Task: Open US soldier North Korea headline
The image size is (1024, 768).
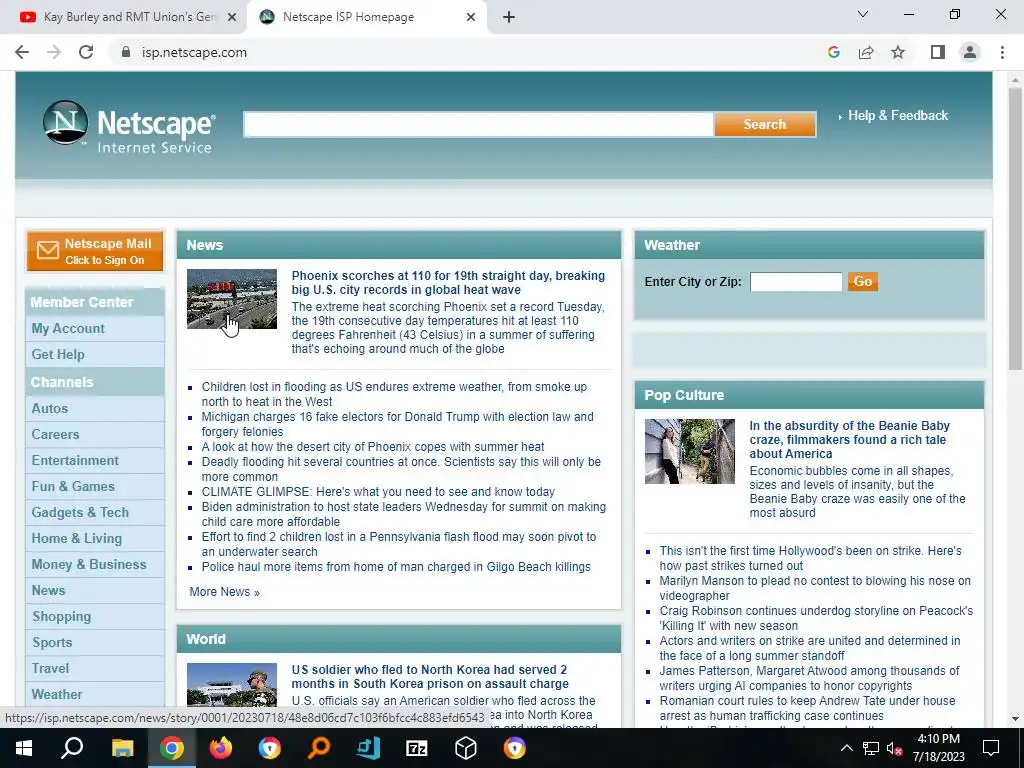Action: (430, 677)
